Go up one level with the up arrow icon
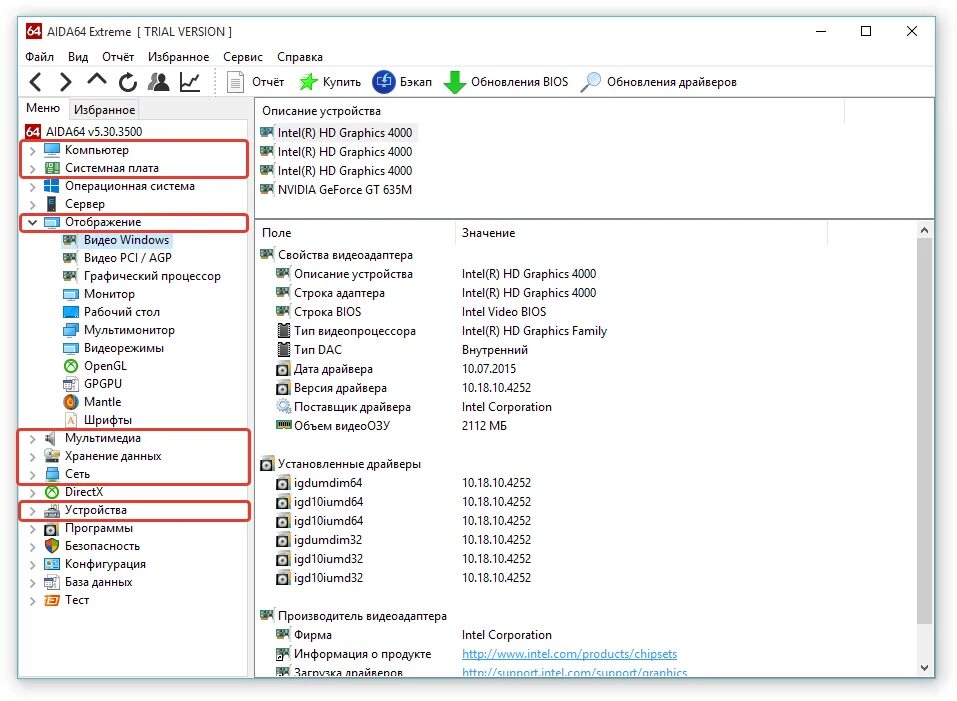Screen dimensions: 957x701 pyautogui.click(x=96, y=80)
